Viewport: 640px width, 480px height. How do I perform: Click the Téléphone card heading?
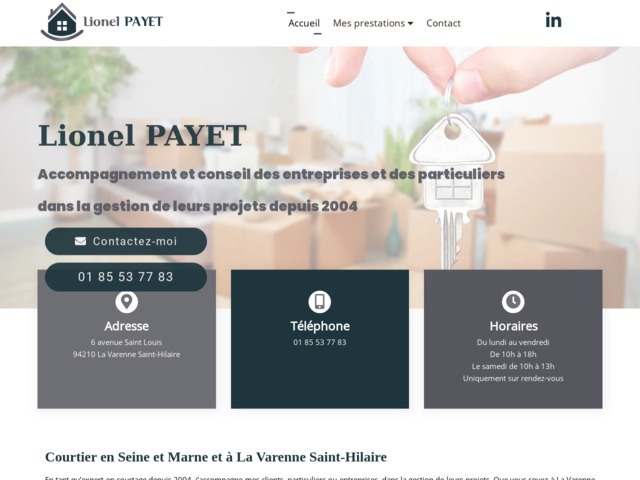(320, 326)
